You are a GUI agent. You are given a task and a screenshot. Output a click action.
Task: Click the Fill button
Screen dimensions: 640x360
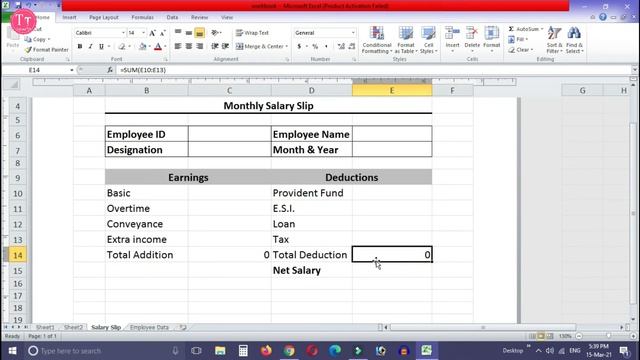518,39
